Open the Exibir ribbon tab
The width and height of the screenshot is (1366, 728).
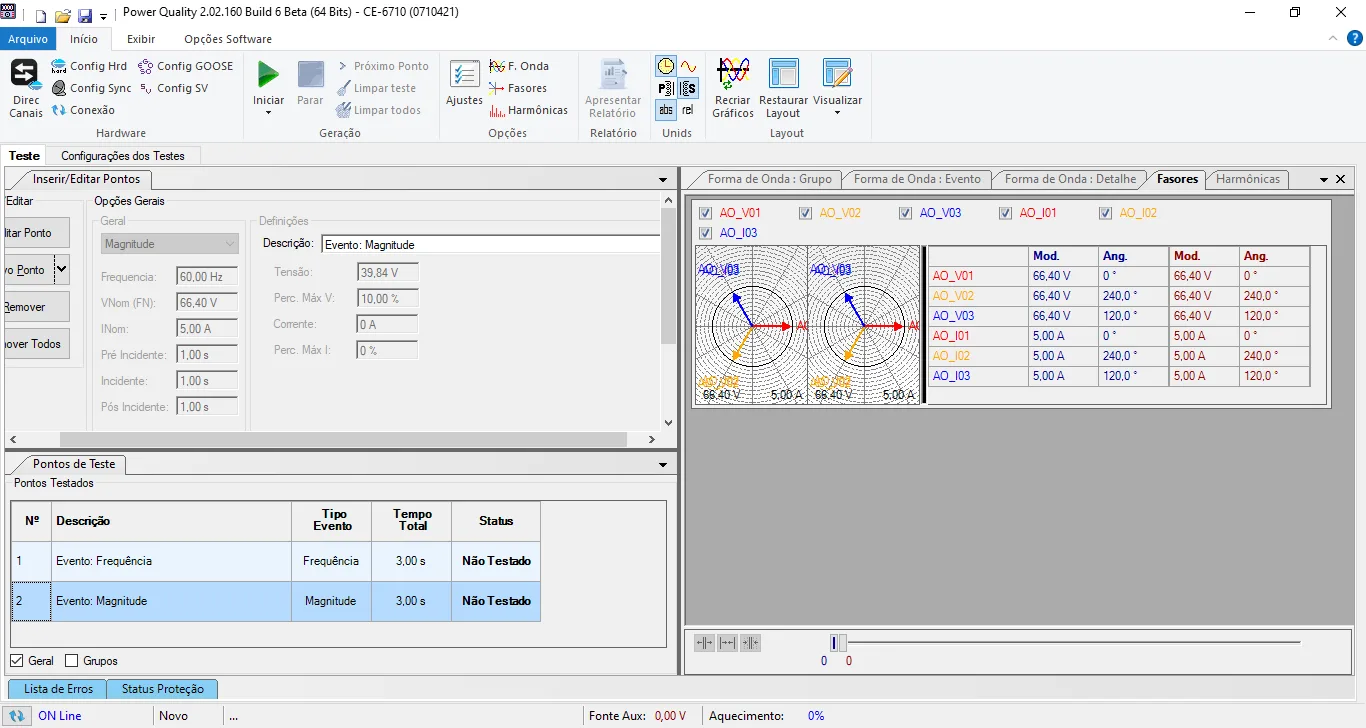click(x=141, y=39)
